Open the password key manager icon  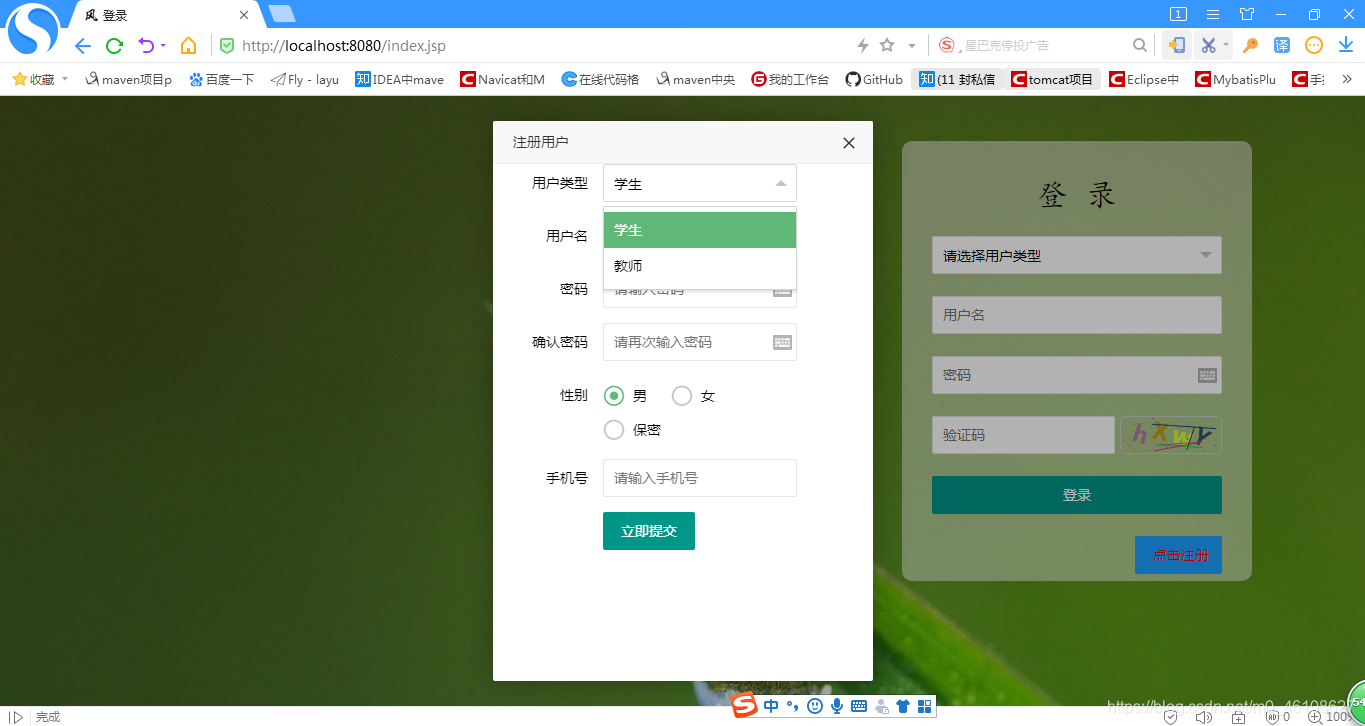pyautogui.click(x=1250, y=45)
